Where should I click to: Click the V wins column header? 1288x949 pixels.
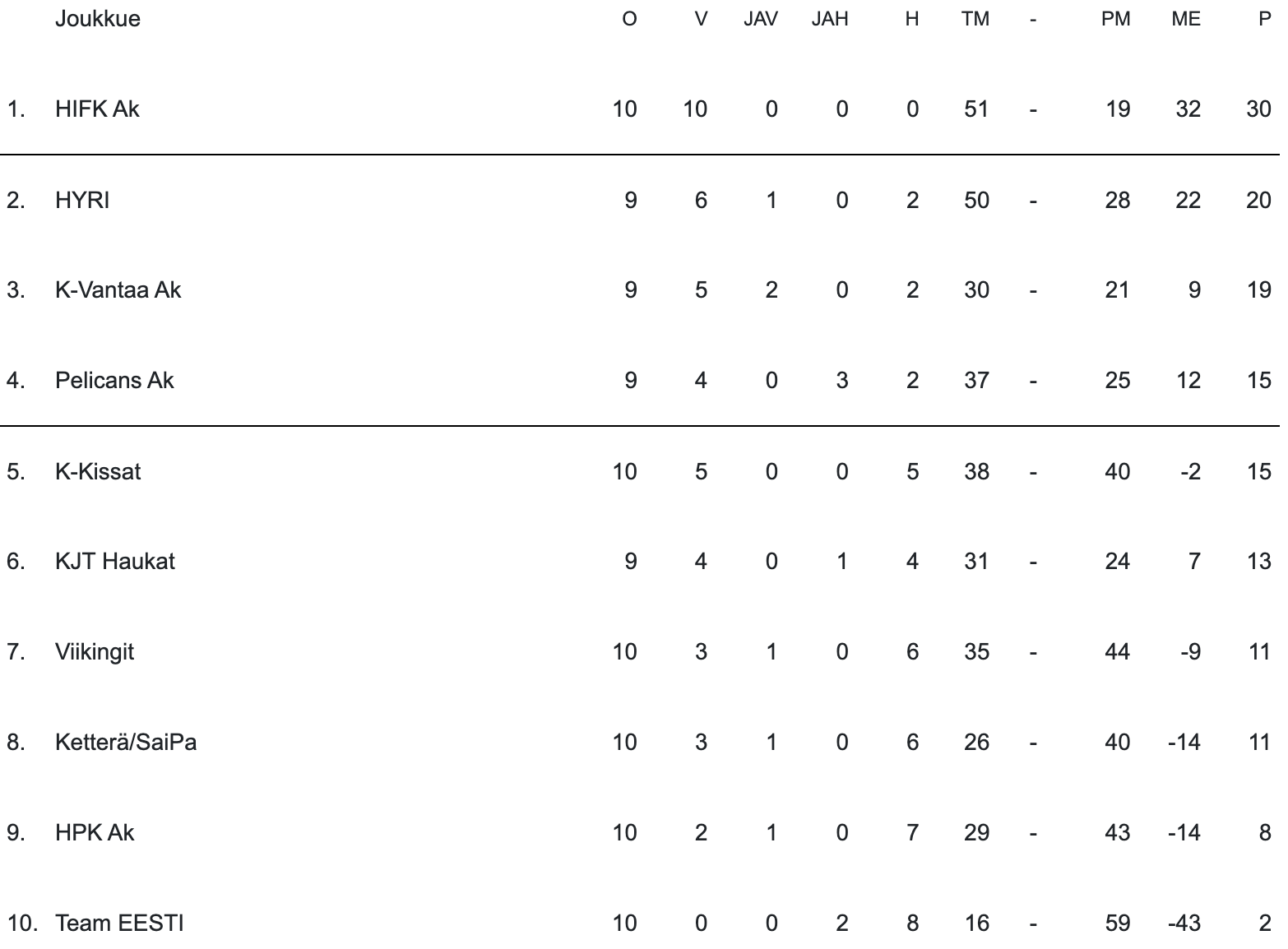(701, 19)
